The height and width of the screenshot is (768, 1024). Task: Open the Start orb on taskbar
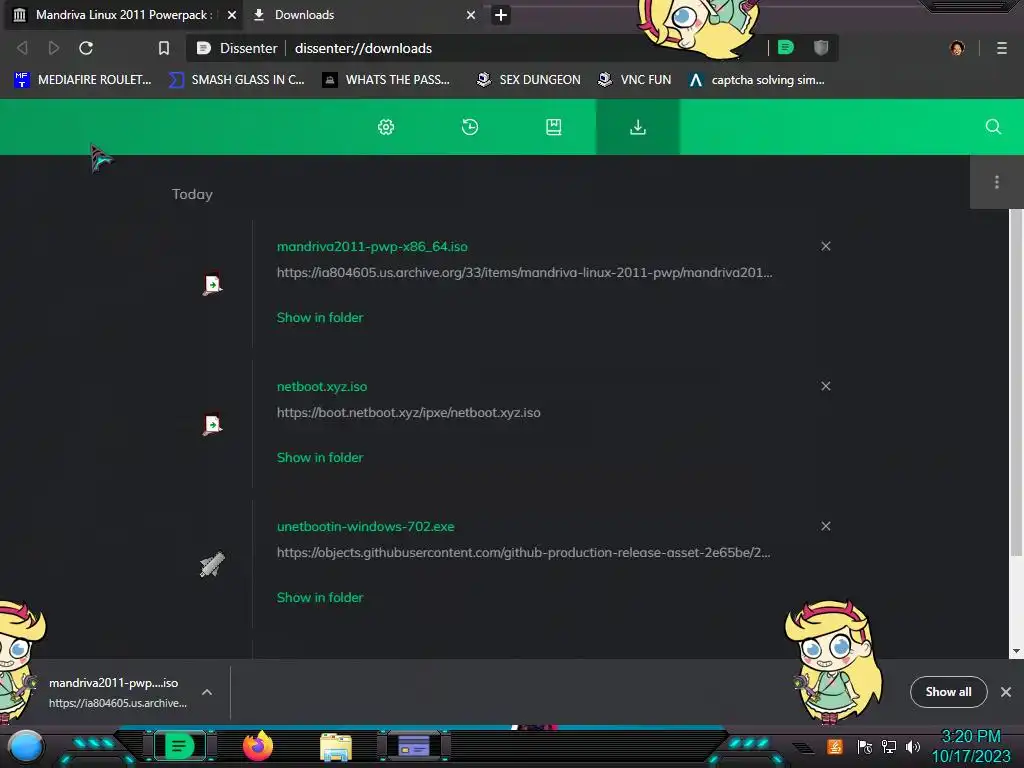(x=26, y=747)
